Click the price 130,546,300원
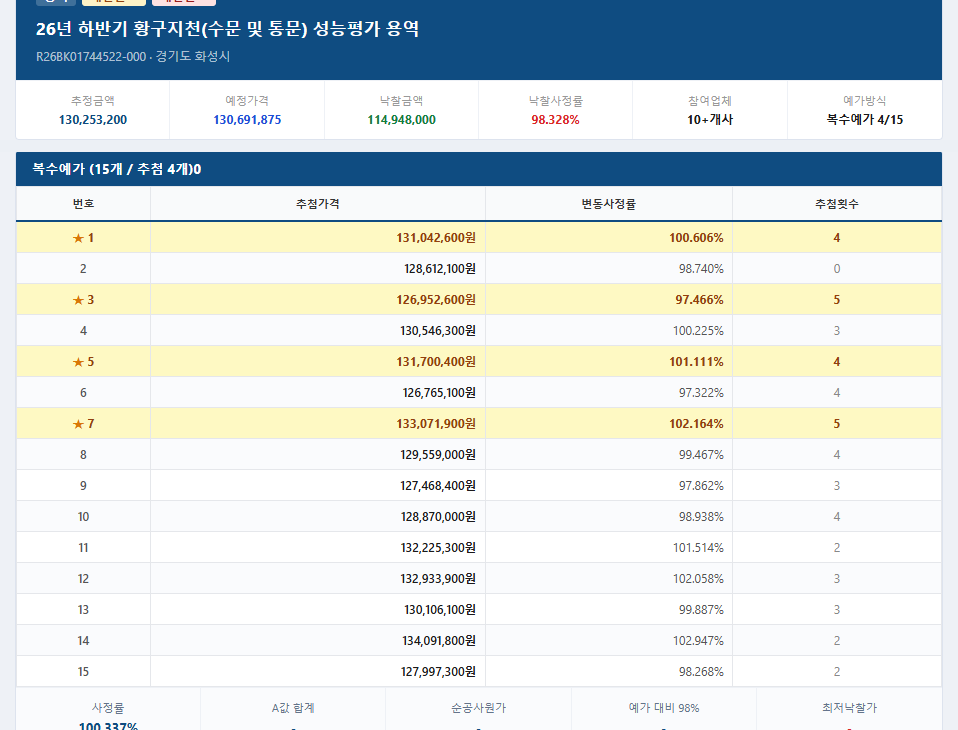The image size is (958, 730). pyautogui.click(x=438, y=330)
